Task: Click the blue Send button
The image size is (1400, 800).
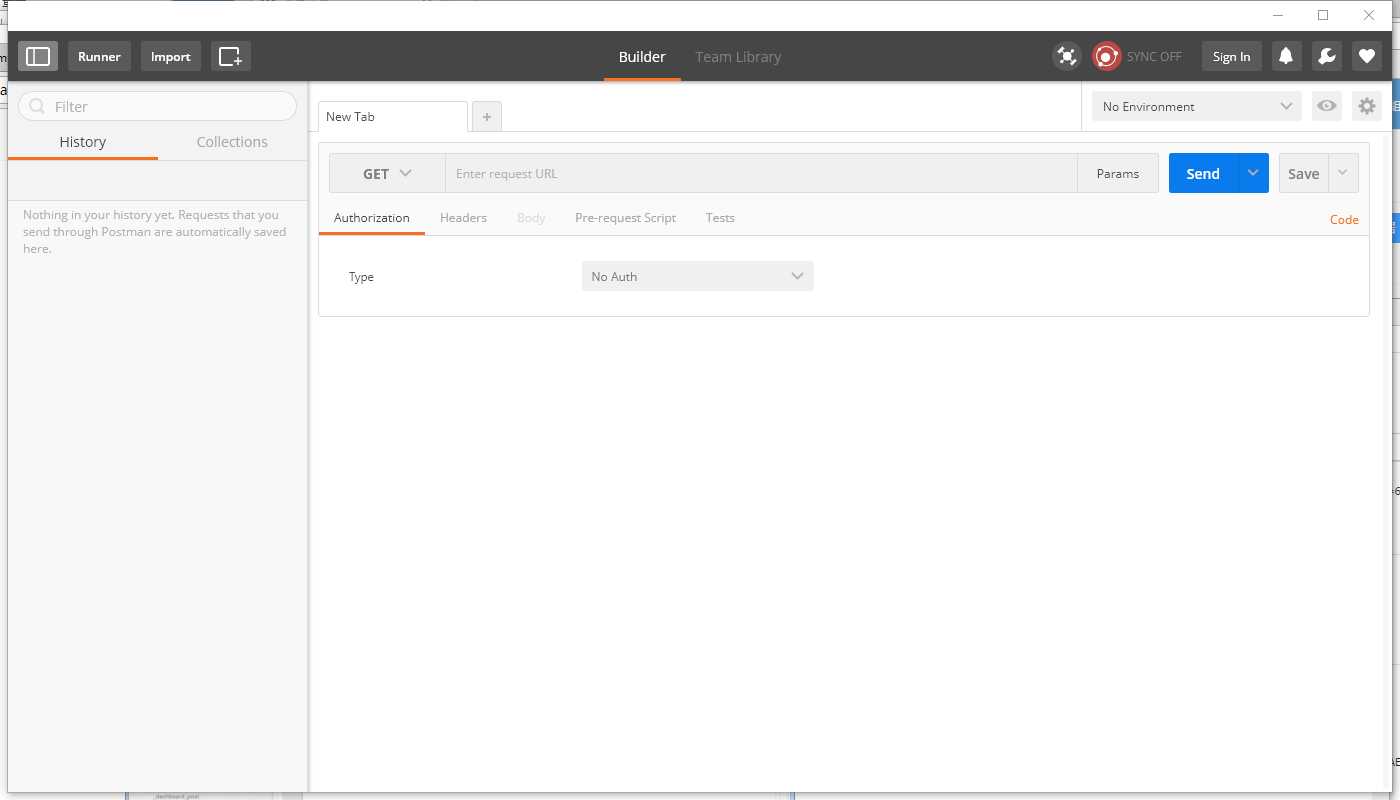Action: pyautogui.click(x=1203, y=173)
